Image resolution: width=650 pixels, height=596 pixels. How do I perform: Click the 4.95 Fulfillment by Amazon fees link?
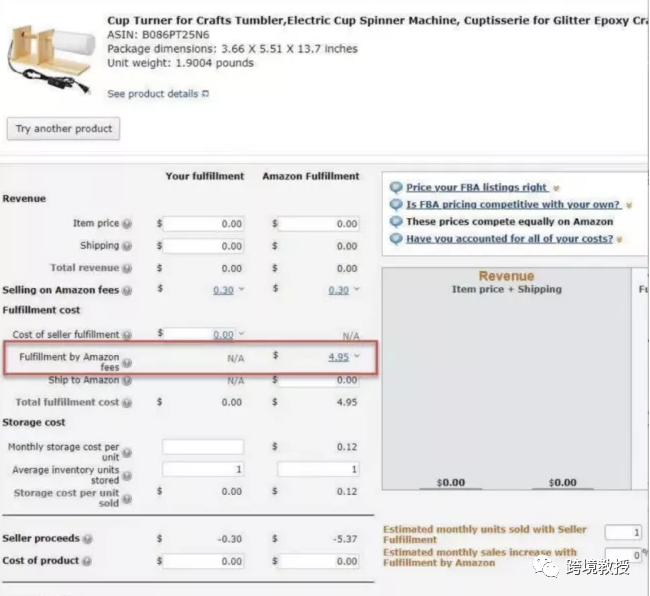point(339,357)
